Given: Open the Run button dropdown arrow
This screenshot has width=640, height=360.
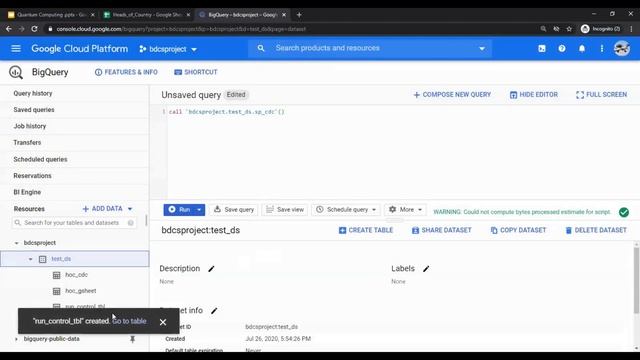Looking at the screenshot, I should pyautogui.click(x=199, y=210).
